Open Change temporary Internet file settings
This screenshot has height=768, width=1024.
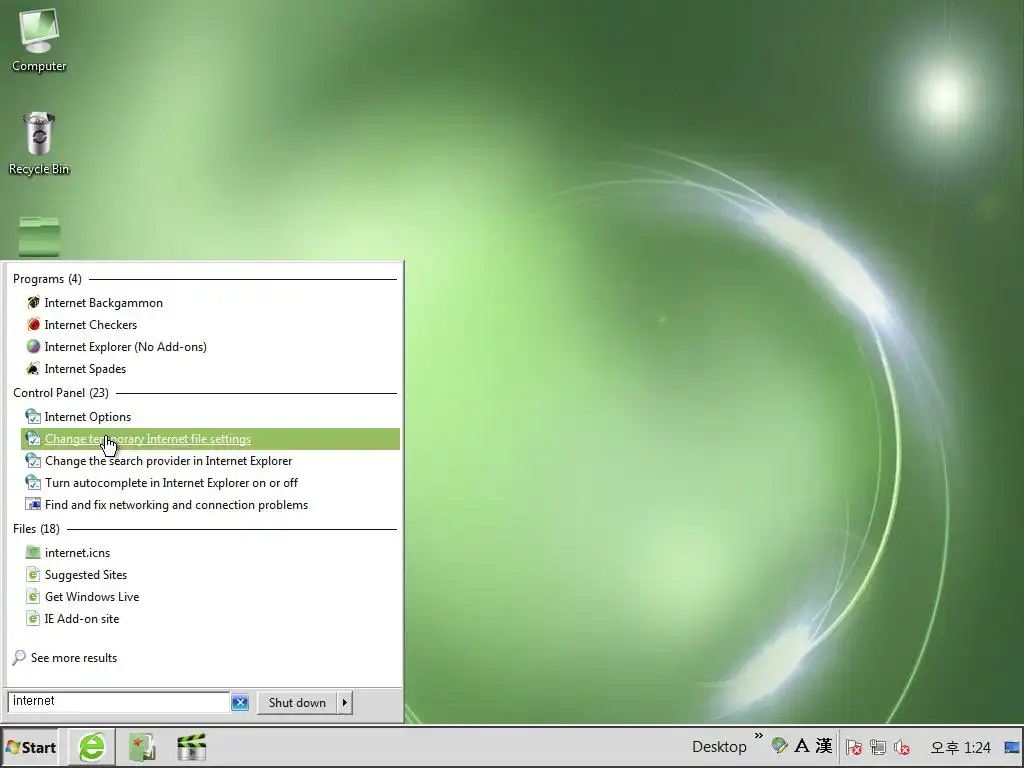click(x=210, y=439)
